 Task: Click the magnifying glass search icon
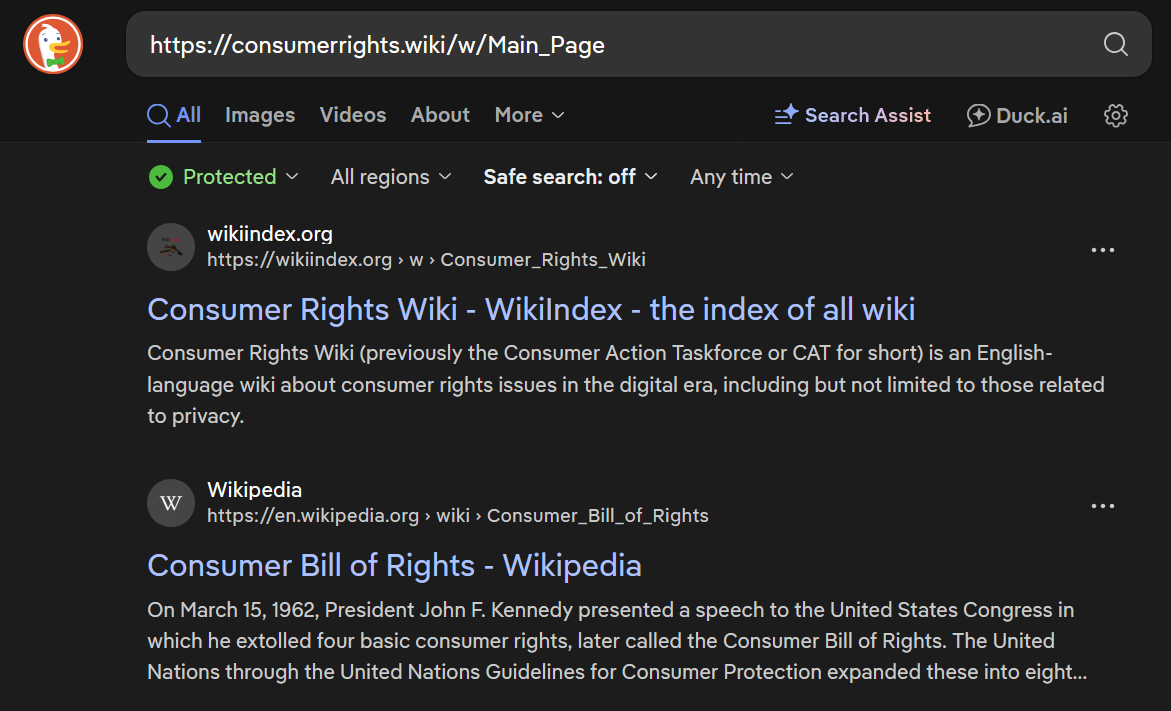[x=1115, y=44]
